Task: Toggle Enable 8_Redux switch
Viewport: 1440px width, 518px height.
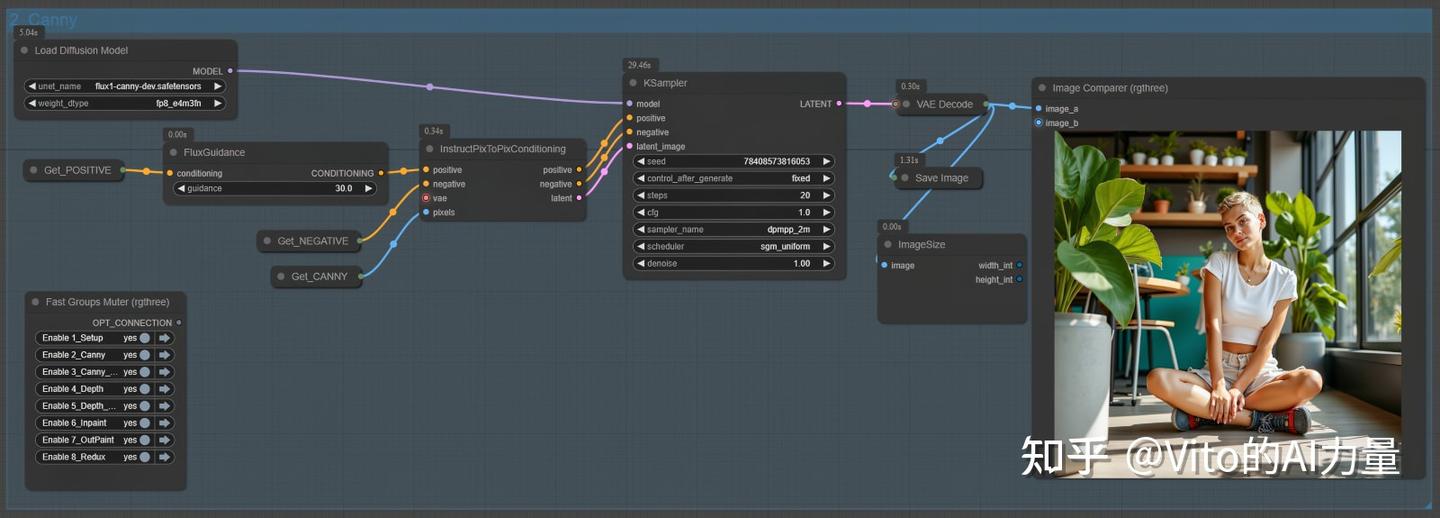Action: click(x=145, y=457)
